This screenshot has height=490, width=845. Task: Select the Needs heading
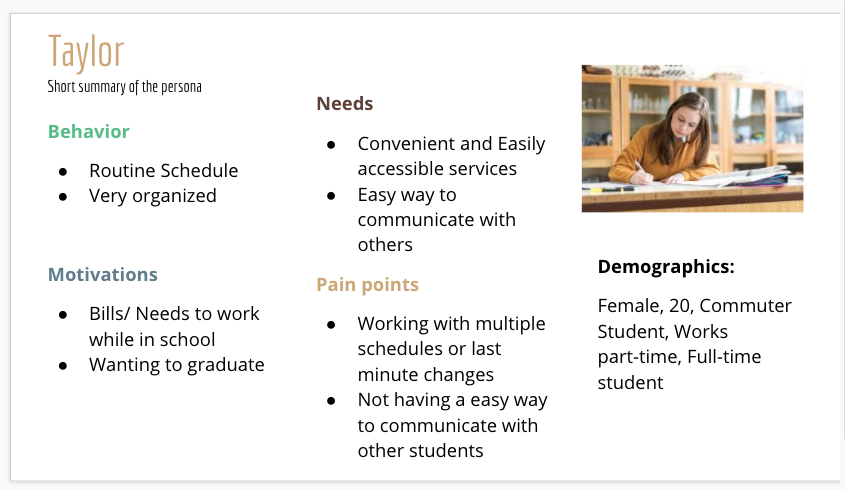(344, 103)
